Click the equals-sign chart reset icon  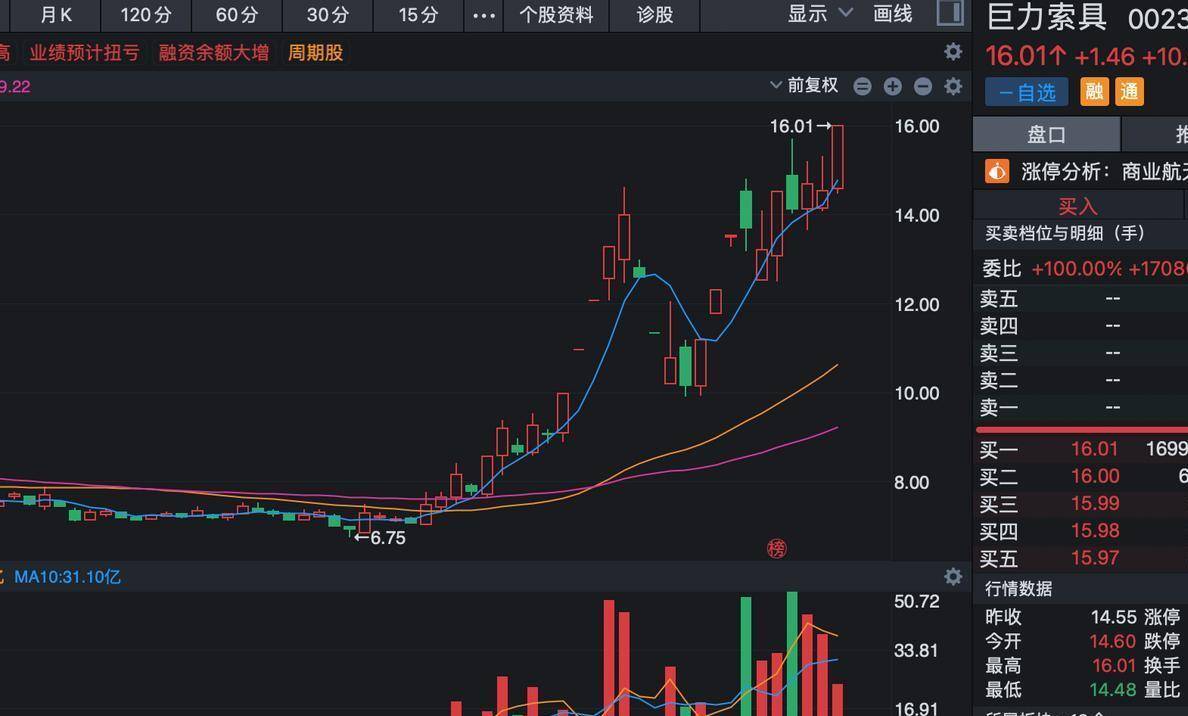[862, 87]
